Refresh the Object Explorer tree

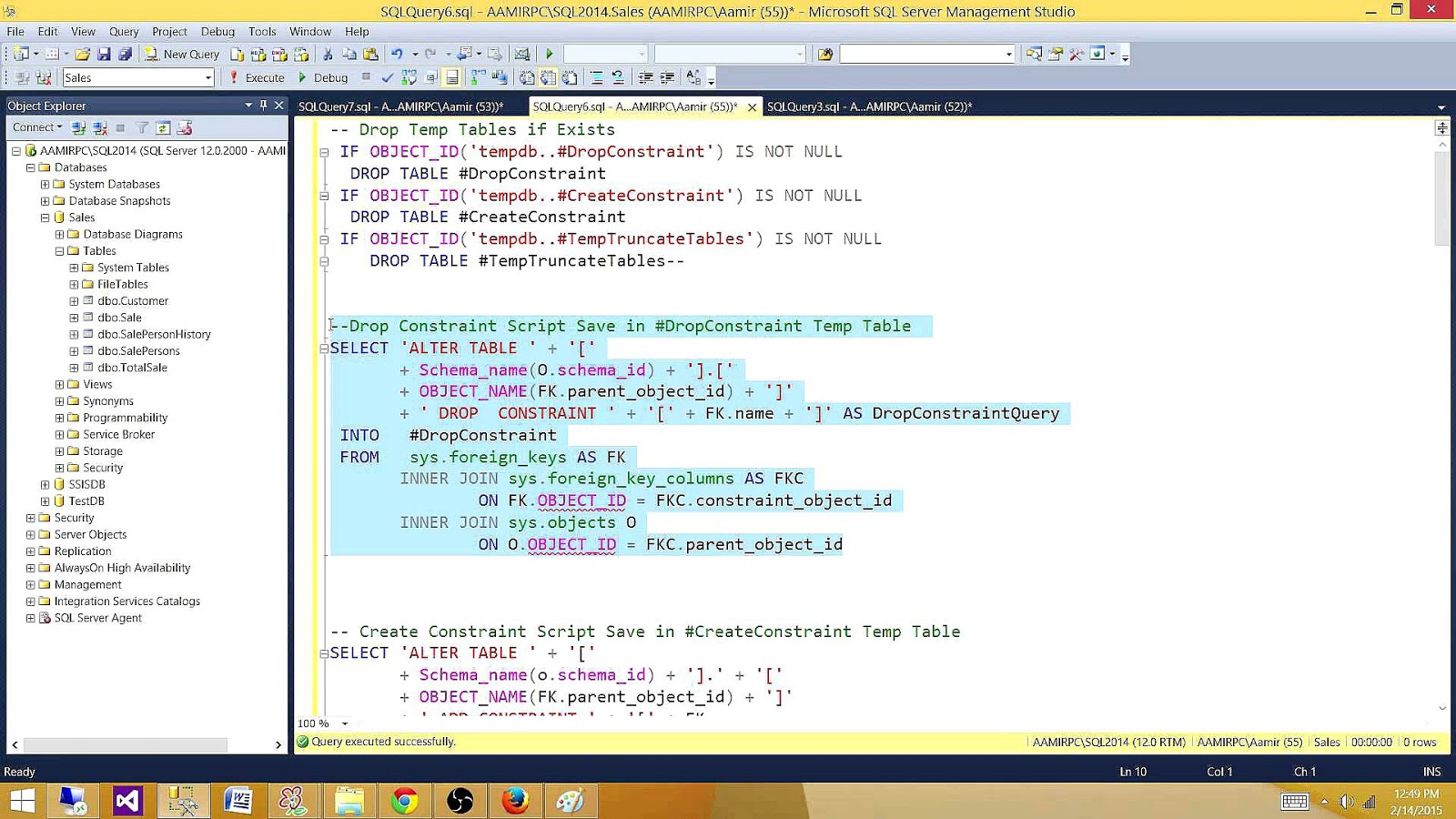click(x=164, y=127)
